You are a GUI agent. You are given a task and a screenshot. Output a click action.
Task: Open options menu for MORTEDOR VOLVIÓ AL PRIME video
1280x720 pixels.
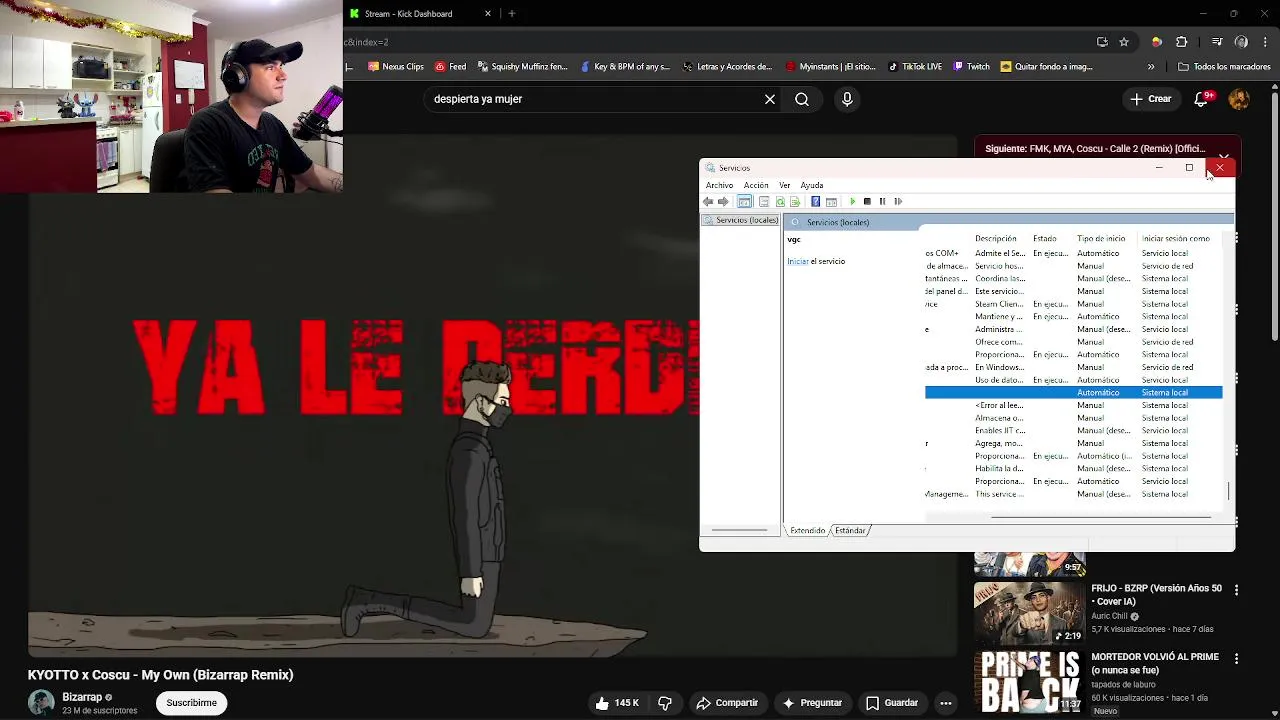pyautogui.click(x=1236, y=659)
